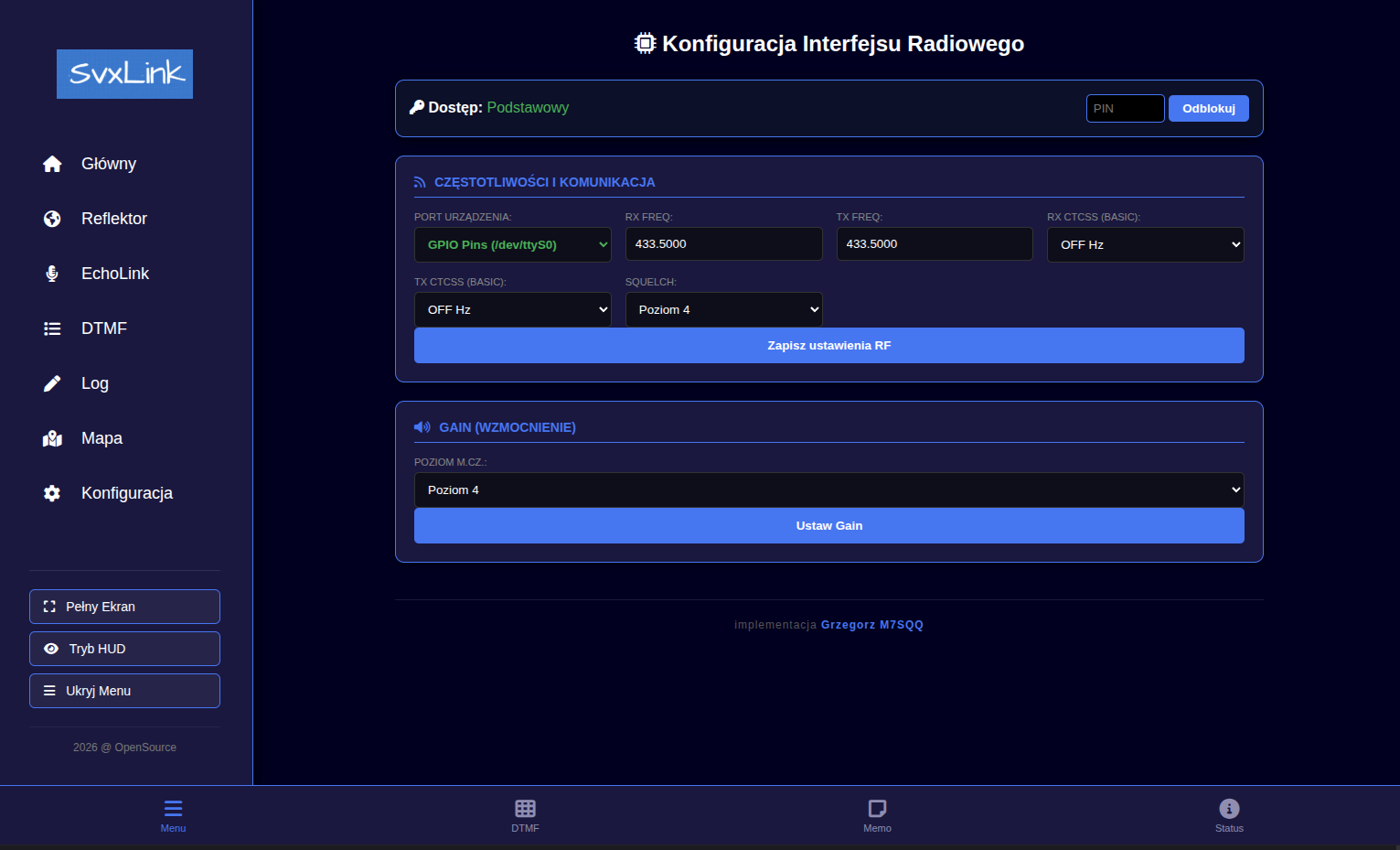Open the Poziom M.CZ. gain level selector
This screenshot has width=1400, height=850.
pos(828,490)
